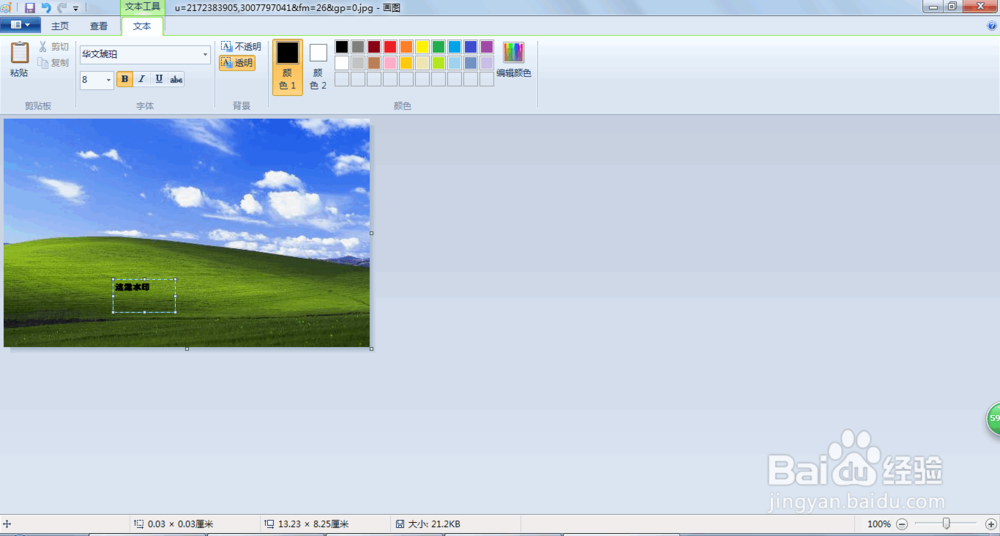The width and height of the screenshot is (1000, 536).
Task: Click the zoom slider handle
Action: point(946,524)
